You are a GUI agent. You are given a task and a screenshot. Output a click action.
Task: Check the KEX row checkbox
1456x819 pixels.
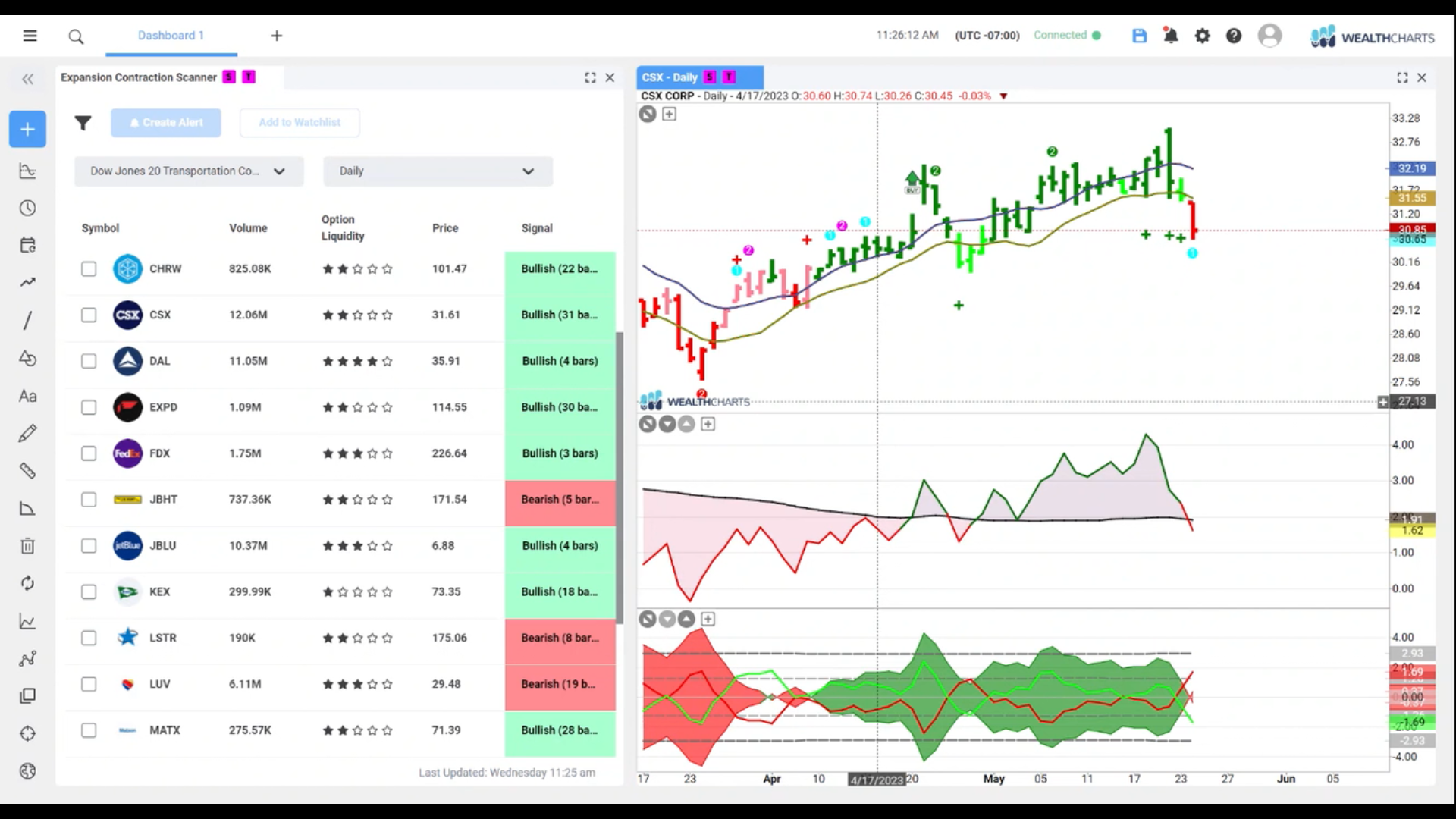(89, 592)
